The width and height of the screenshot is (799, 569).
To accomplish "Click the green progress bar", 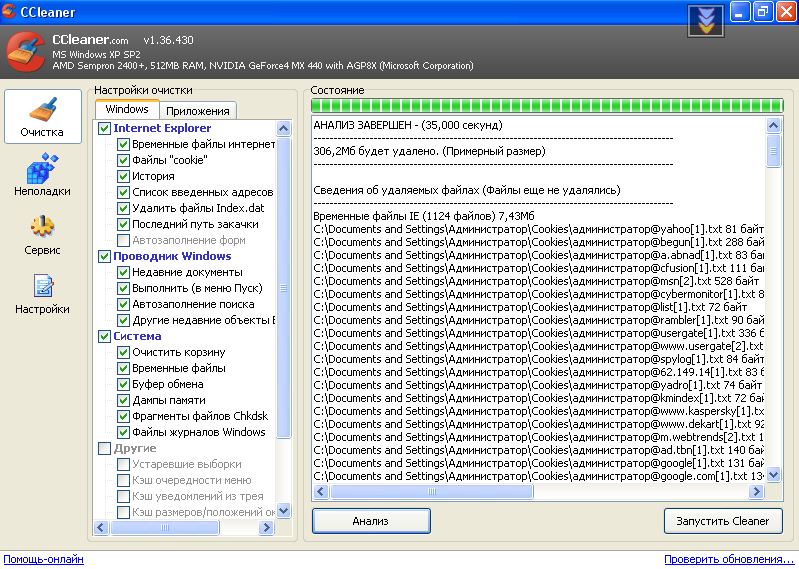I will [x=546, y=105].
